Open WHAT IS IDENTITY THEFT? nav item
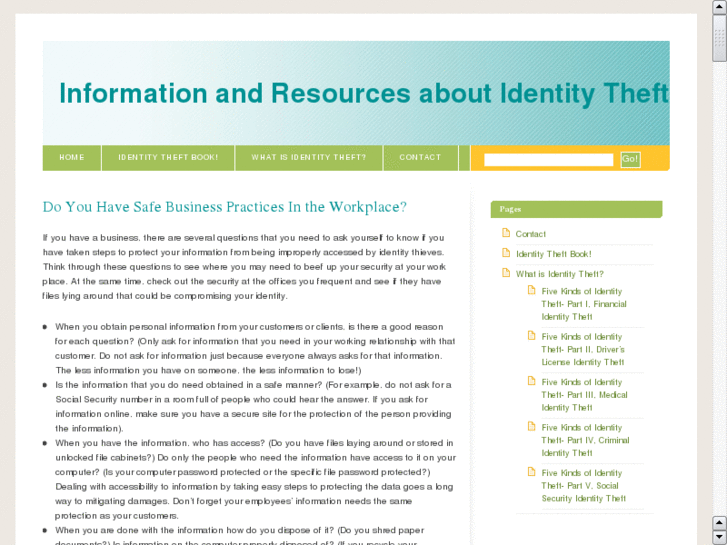727x545 pixels. pos(309,158)
